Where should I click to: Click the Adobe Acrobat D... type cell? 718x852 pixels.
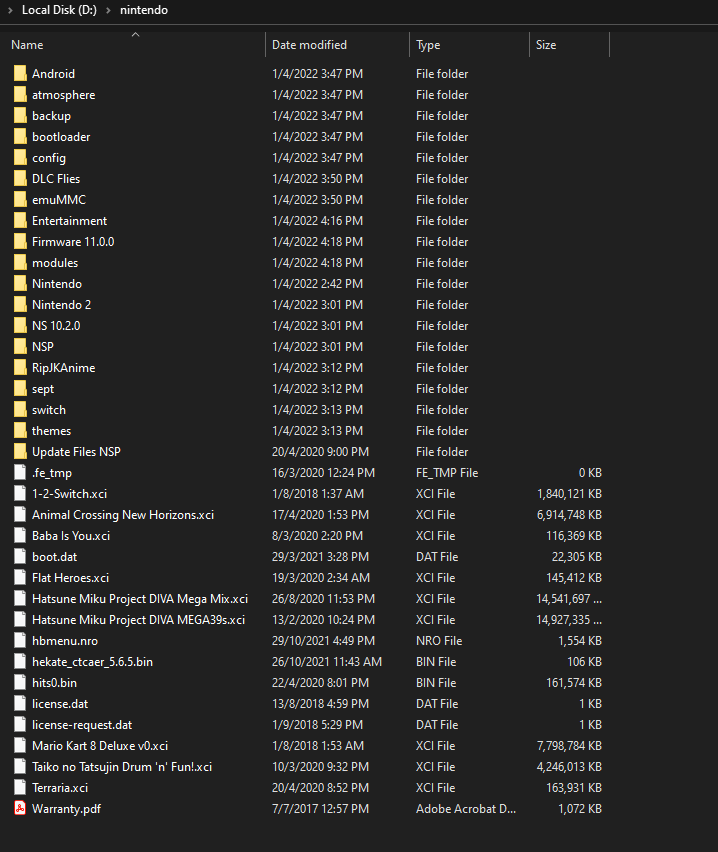tap(466, 809)
